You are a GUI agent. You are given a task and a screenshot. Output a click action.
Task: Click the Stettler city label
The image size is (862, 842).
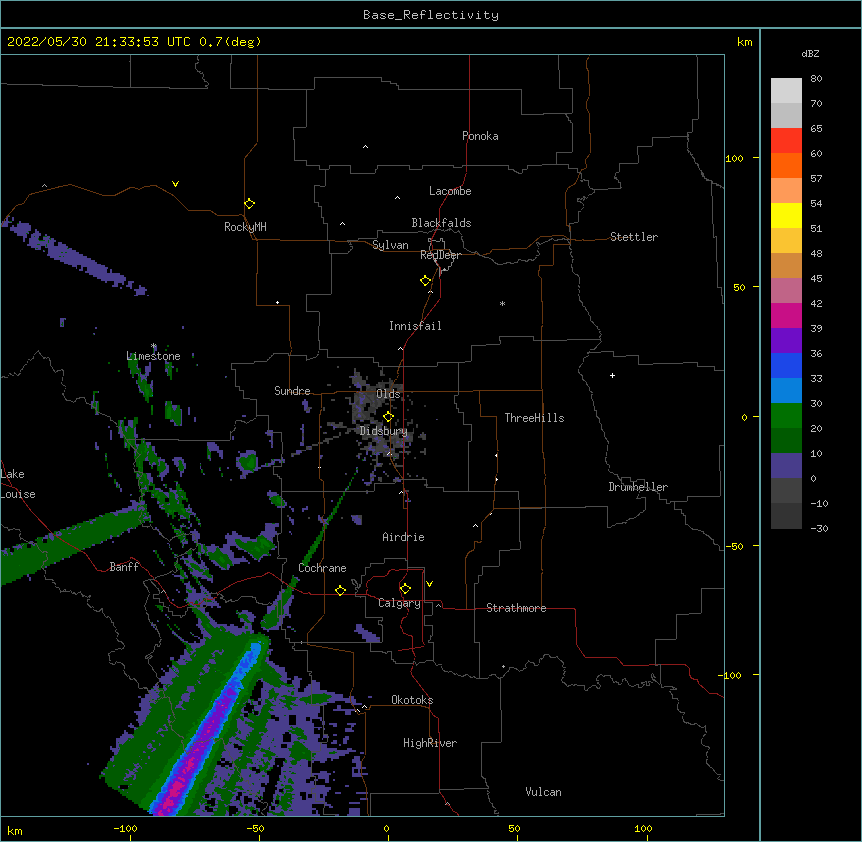coord(634,237)
